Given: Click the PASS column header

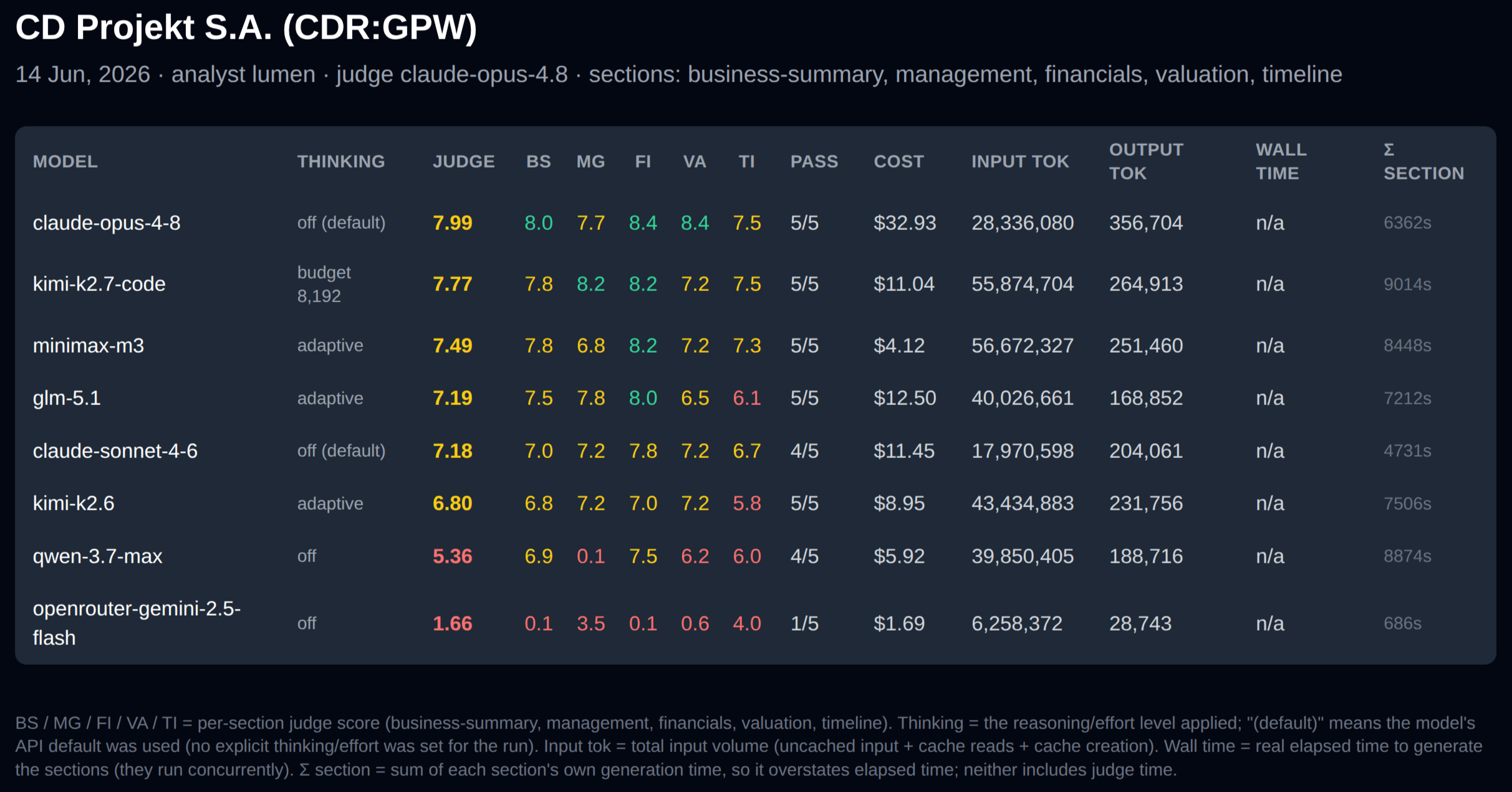Looking at the screenshot, I should [x=814, y=161].
